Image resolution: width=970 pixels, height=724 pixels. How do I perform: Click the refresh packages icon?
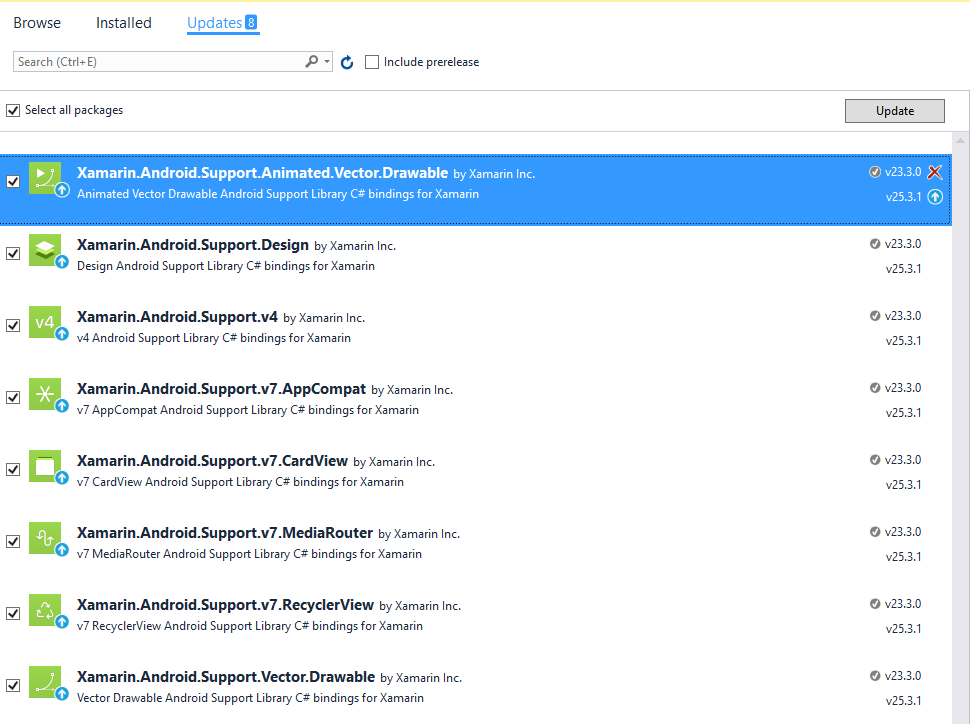pos(347,62)
